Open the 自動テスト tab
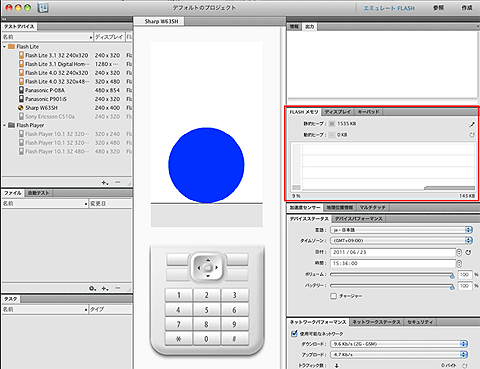The height and width of the screenshot is (369, 480). [x=38, y=193]
